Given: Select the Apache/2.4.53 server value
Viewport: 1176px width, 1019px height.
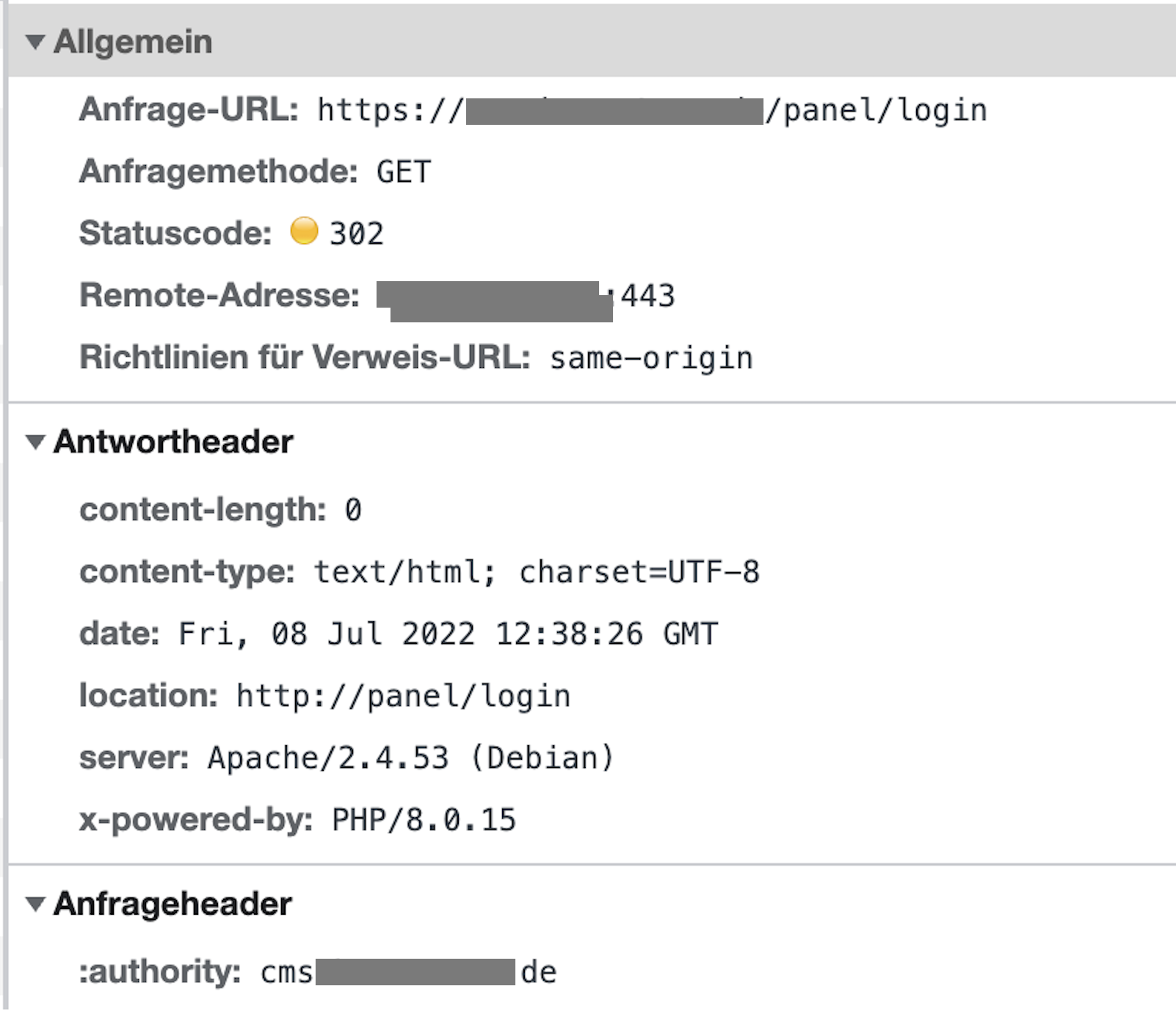Looking at the screenshot, I should click(x=407, y=758).
